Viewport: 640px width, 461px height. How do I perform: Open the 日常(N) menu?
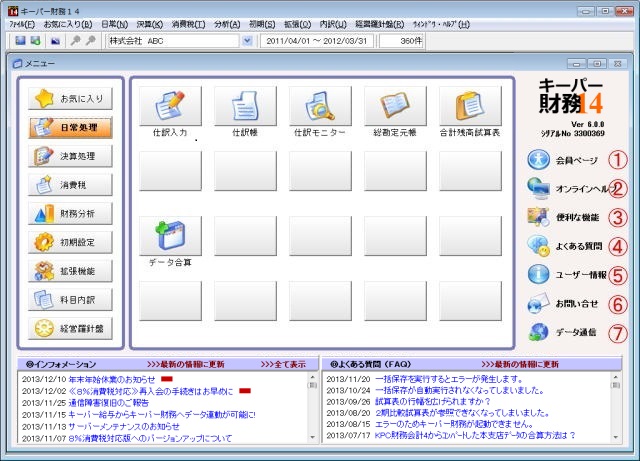coord(115,24)
